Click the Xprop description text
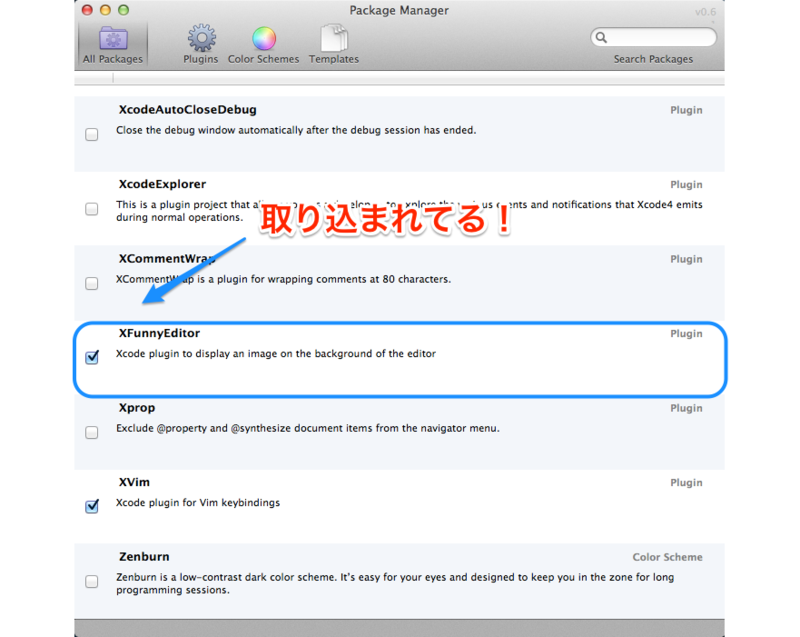 (308, 428)
